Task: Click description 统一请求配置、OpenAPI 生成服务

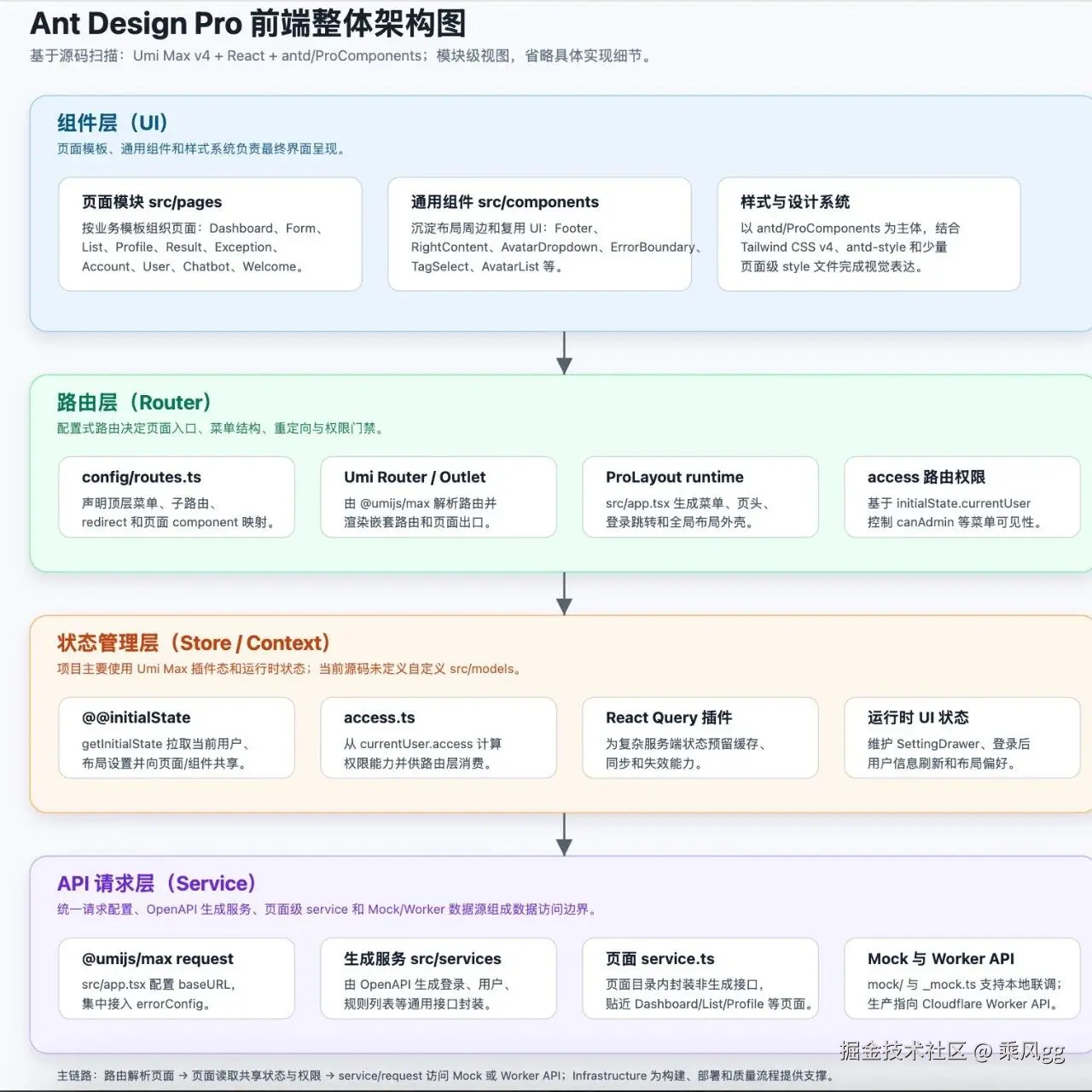Action: (x=328, y=909)
